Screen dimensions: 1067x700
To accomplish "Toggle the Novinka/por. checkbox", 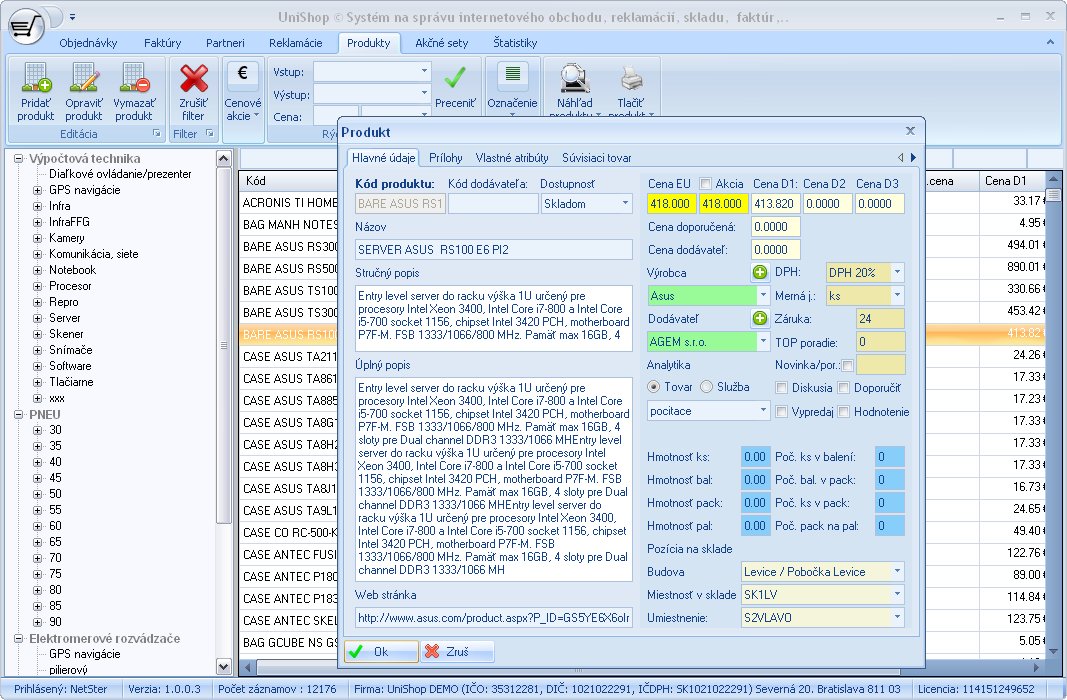I will point(848,365).
